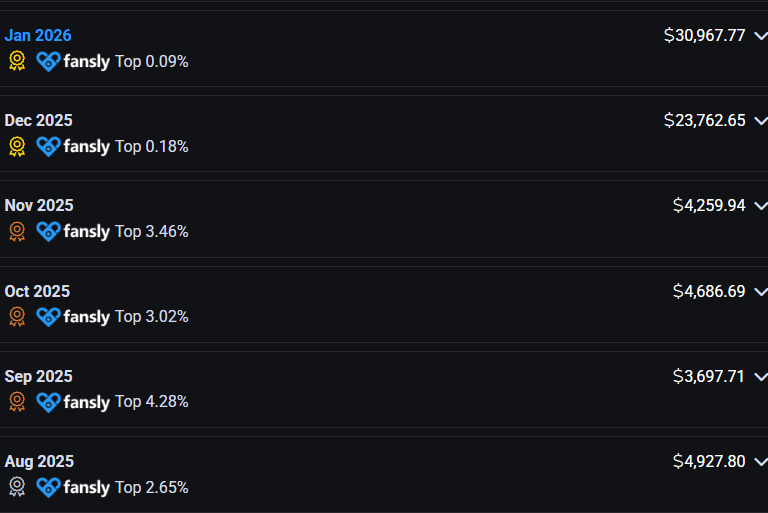Click the gold ribbon badge for Jan 2026
768x513 pixels.
click(x=16, y=61)
